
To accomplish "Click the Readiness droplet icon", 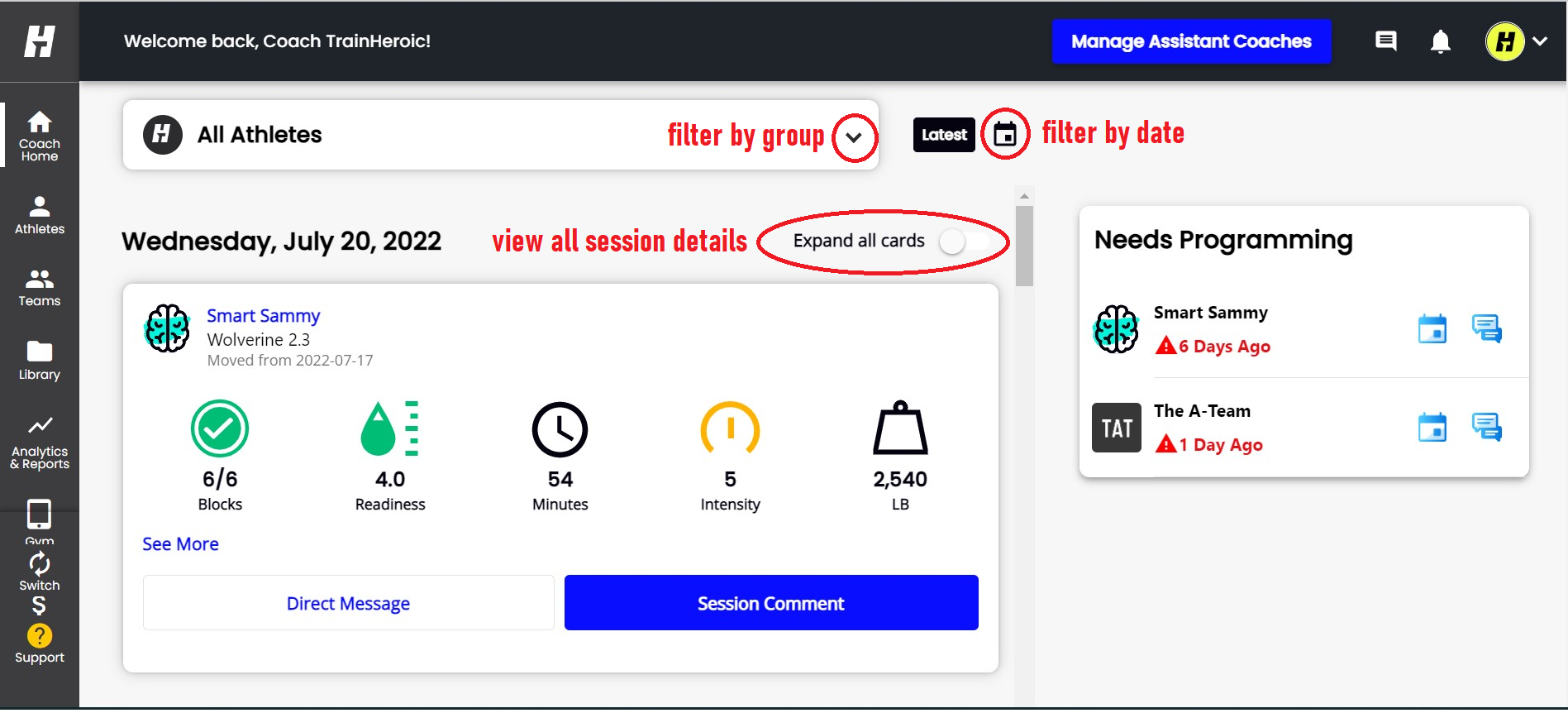I will [x=390, y=428].
